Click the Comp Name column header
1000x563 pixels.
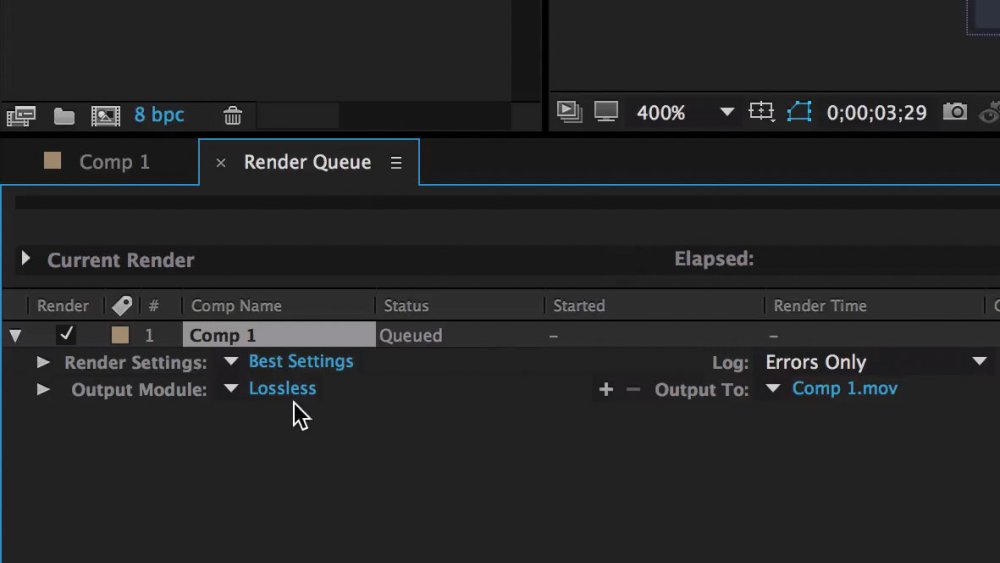[x=237, y=306]
